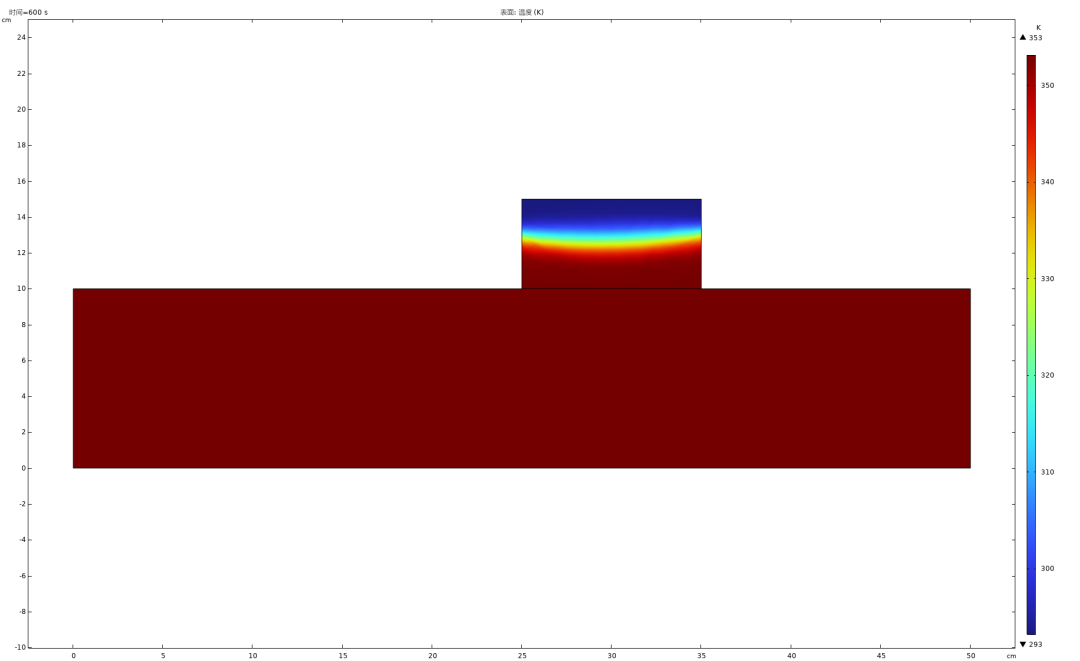
Task: Click the y-axis tick label 6
Action: click(23, 360)
